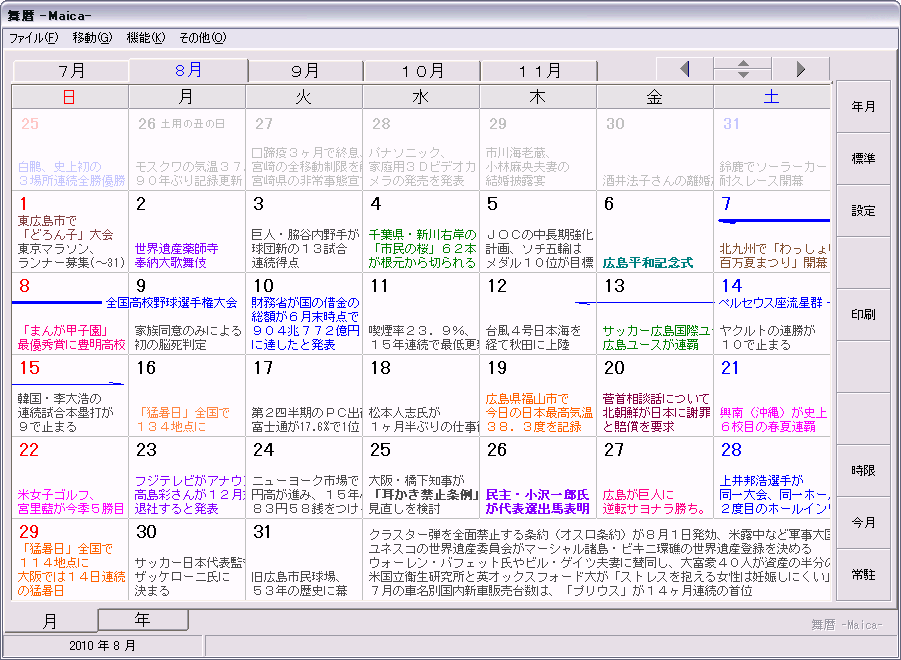Switch to the 10月 month tab

click(x=422, y=71)
